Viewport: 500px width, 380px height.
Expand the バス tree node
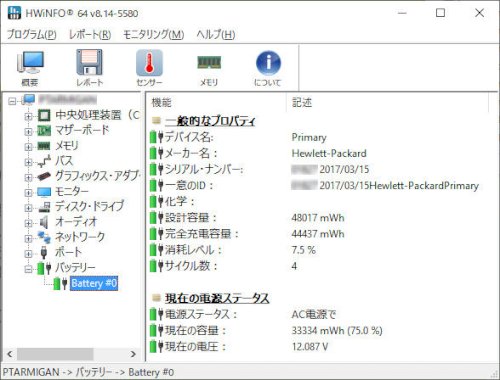click(28, 162)
